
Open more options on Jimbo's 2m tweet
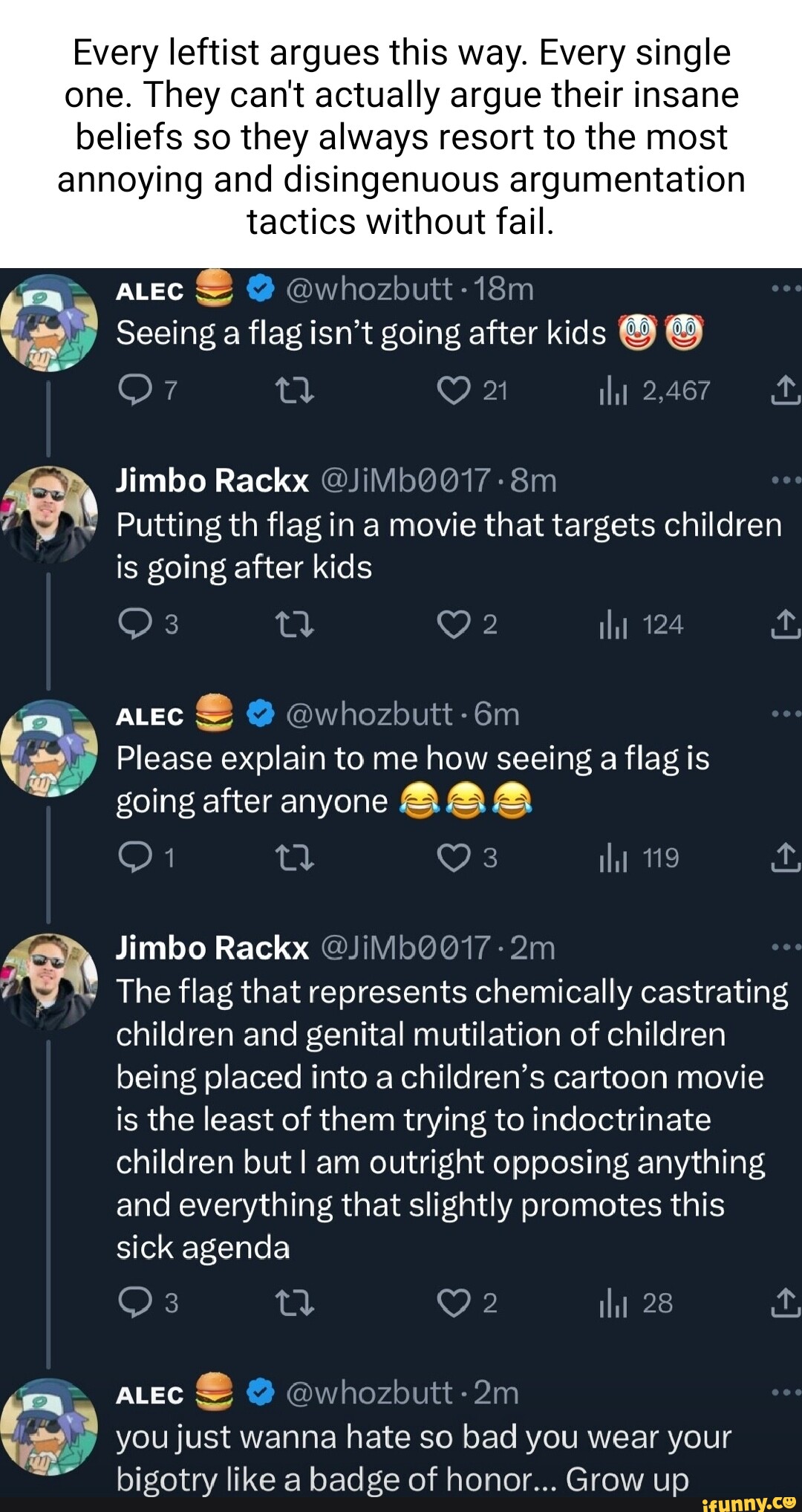point(786,948)
